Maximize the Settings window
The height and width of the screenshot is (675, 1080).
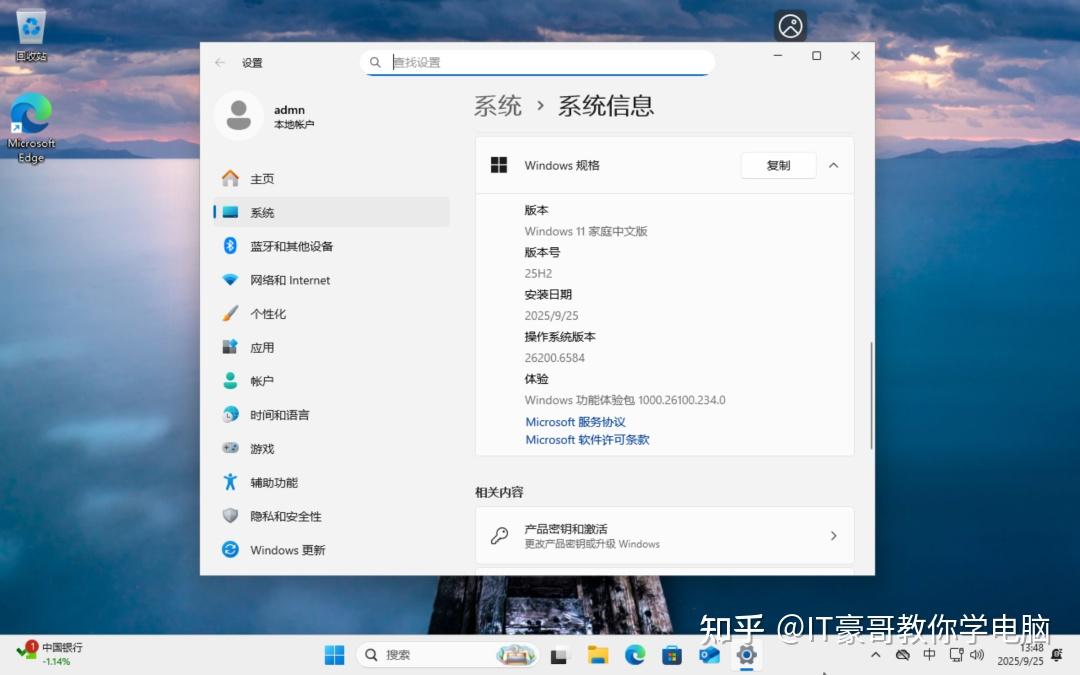coord(816,55)
